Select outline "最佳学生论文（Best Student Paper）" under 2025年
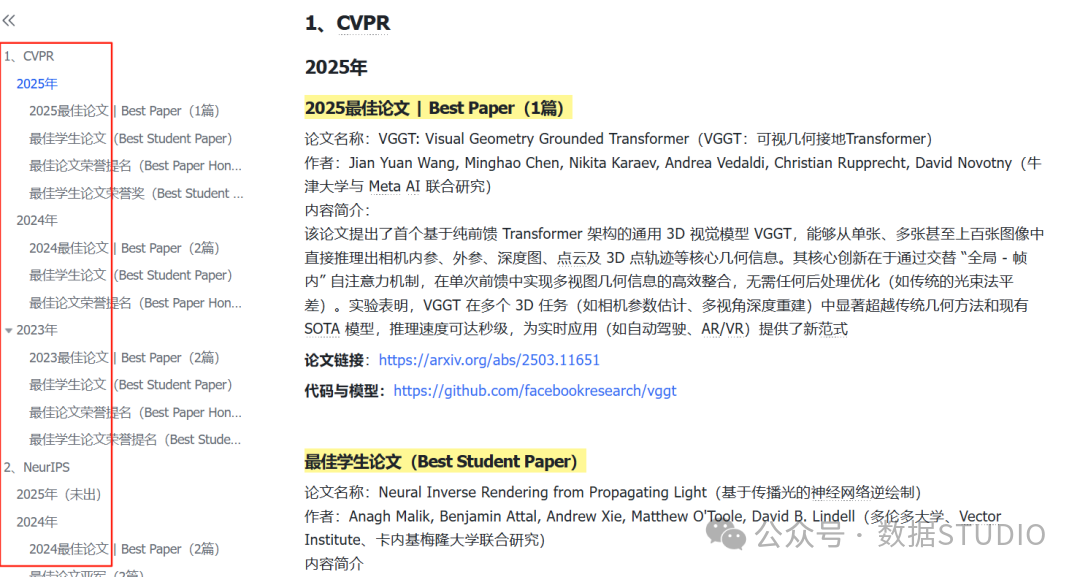The image size is (1080, 577). pos(130,138)
